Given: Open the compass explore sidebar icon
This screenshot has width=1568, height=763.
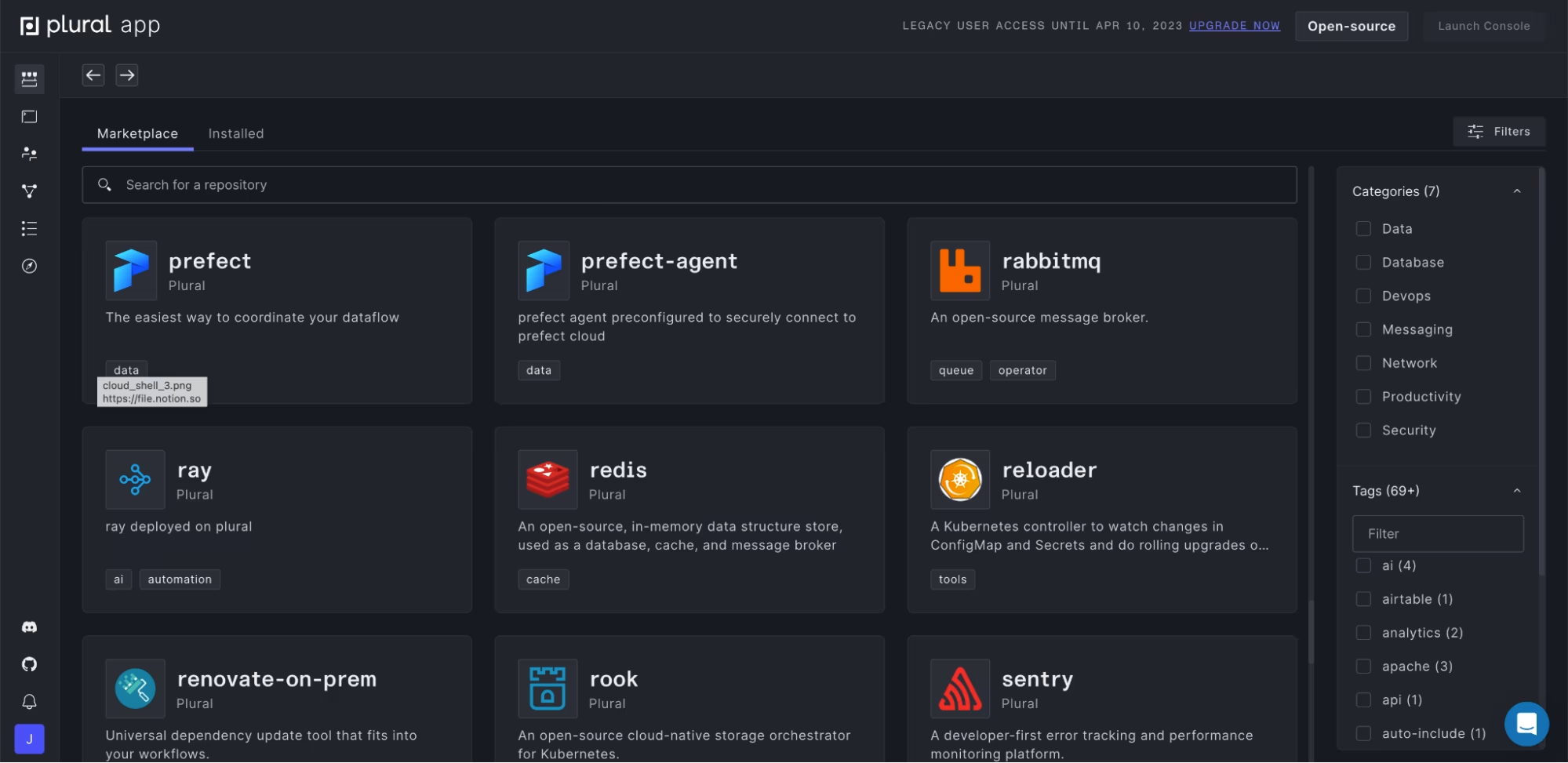Looking at the screenshot, I should pos(29,266).
